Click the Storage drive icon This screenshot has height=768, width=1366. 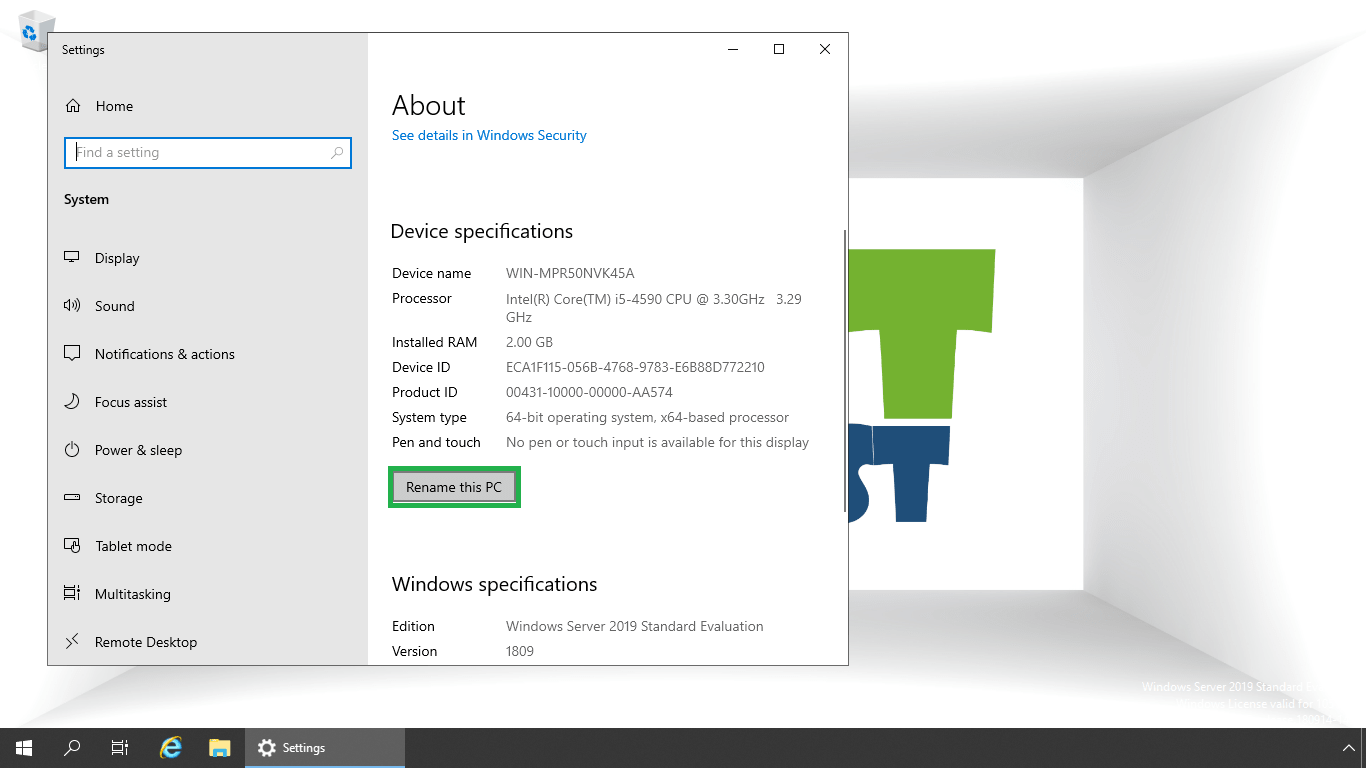click(72, 497)
